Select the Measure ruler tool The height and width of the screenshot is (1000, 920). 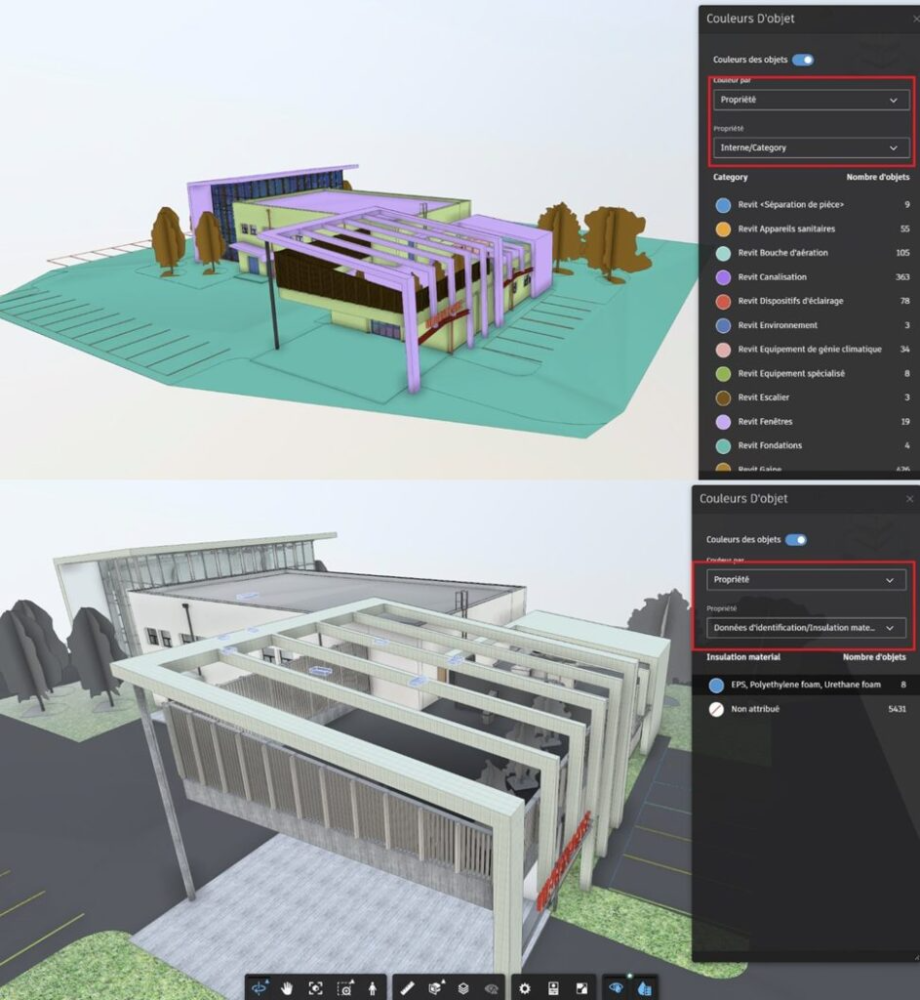tap(407, 988)
